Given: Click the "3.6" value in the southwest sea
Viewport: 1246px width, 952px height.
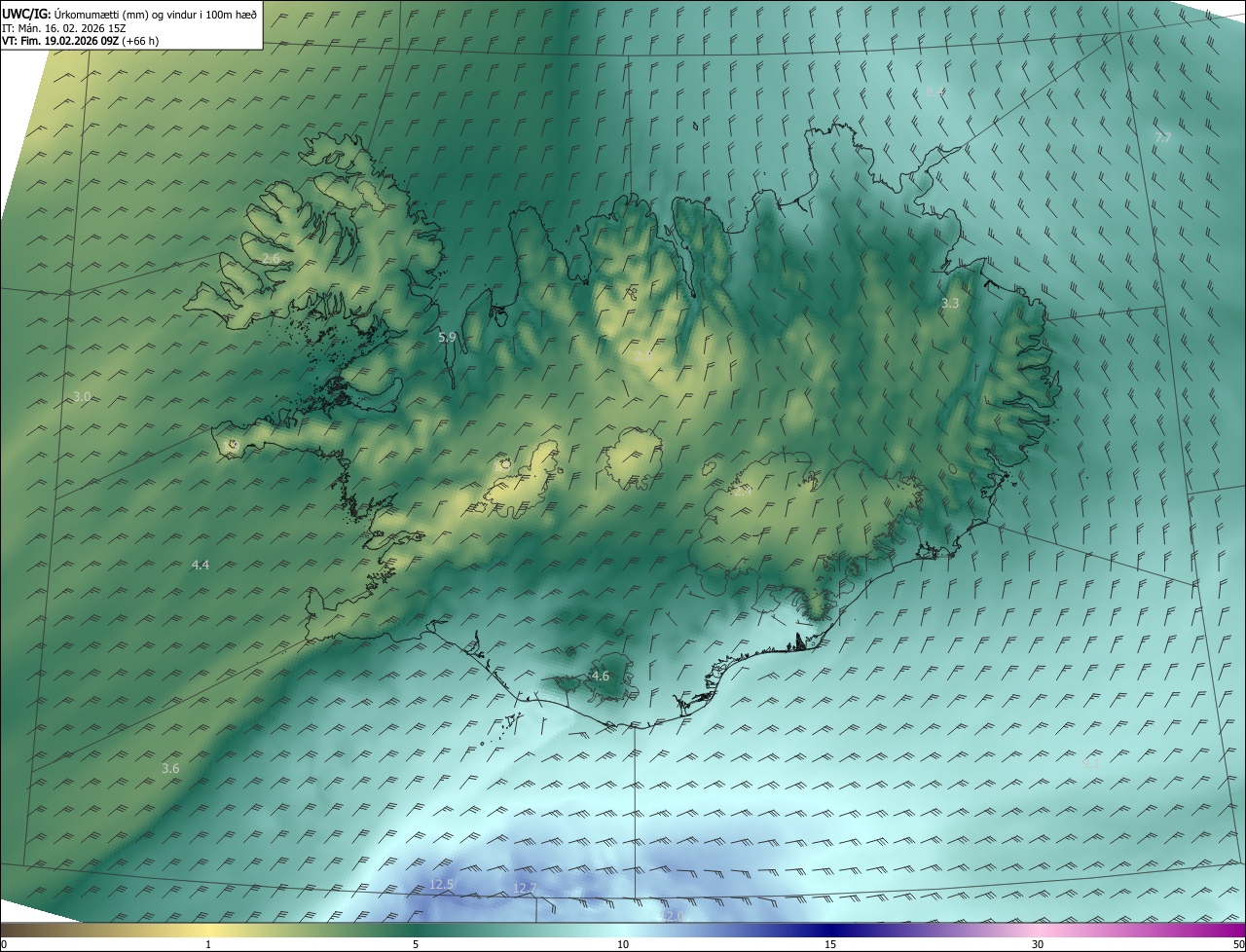Looking at the screenshot, I should pyautogui.click(x=170, y=768).
